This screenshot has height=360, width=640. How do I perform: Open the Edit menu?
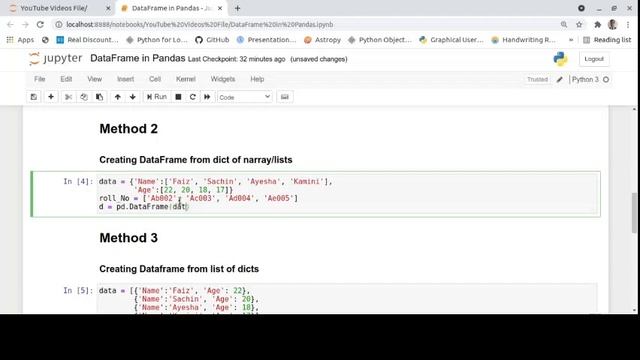[66, 79]
